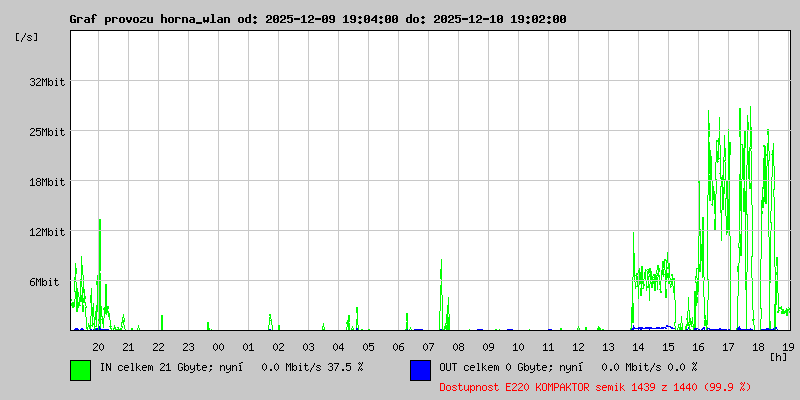Screen dimensions: 800x400
Task: Click the '03' hour label on x-axis
Action: click(308, 347)
